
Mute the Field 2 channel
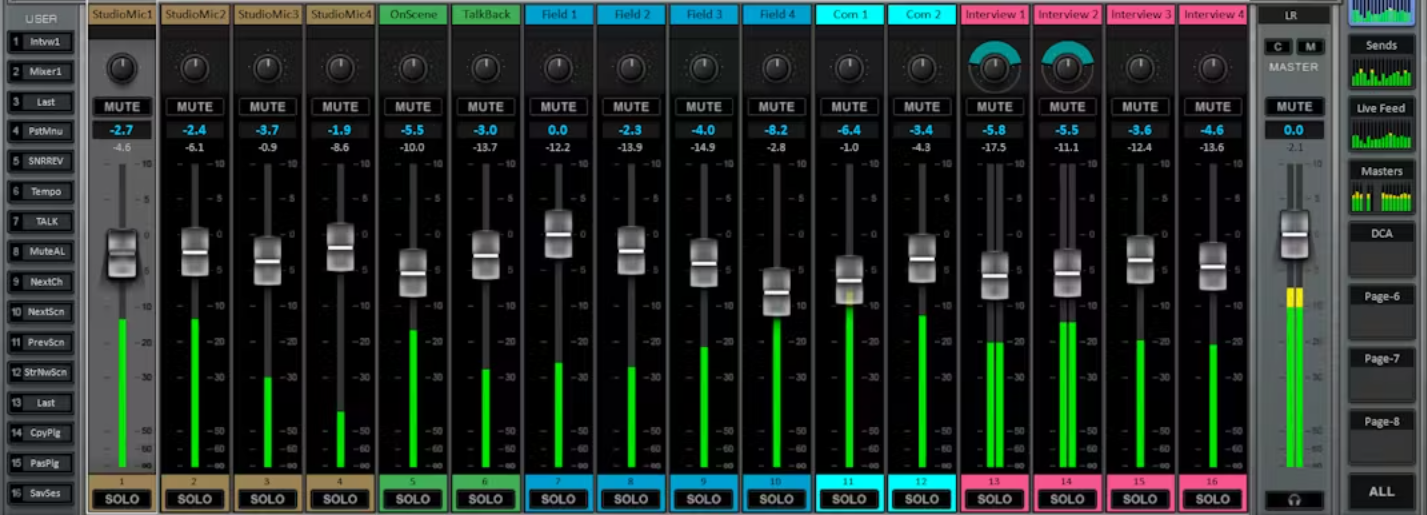[631, 107]
